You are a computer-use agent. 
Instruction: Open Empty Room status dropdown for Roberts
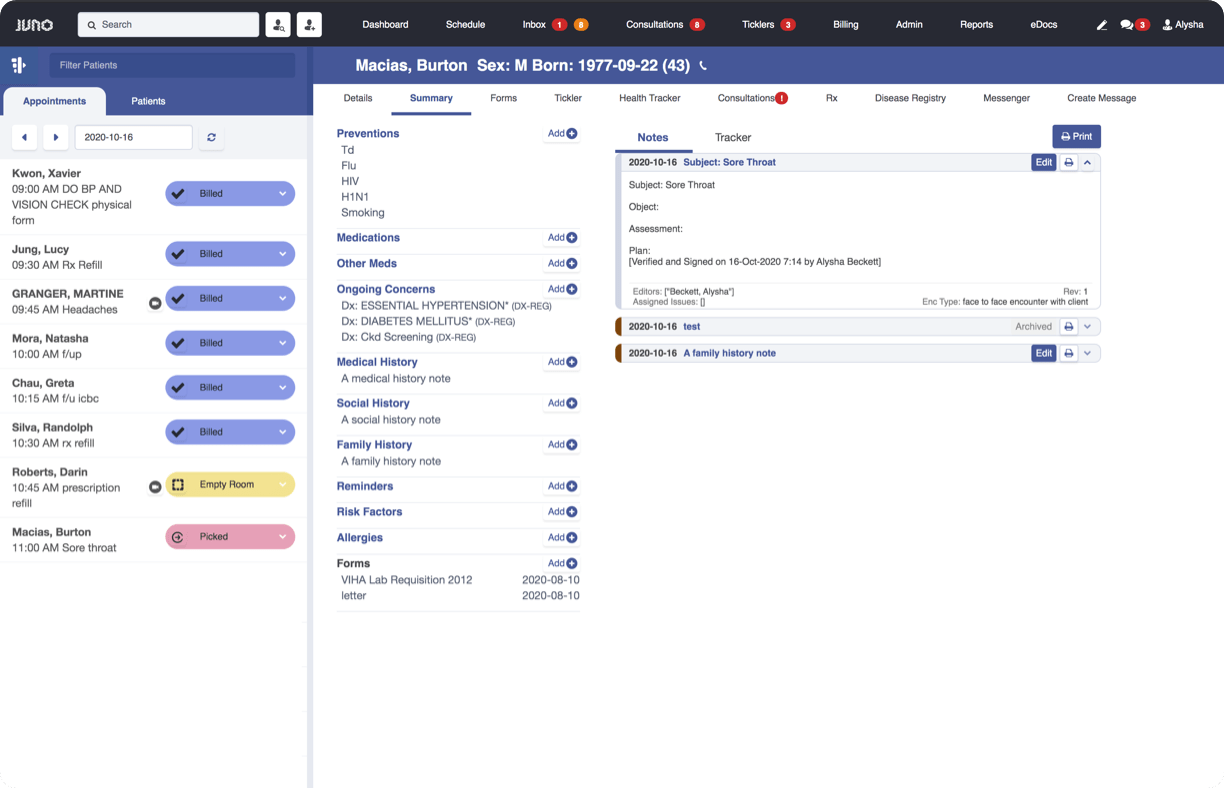click(x=283, y=485)
